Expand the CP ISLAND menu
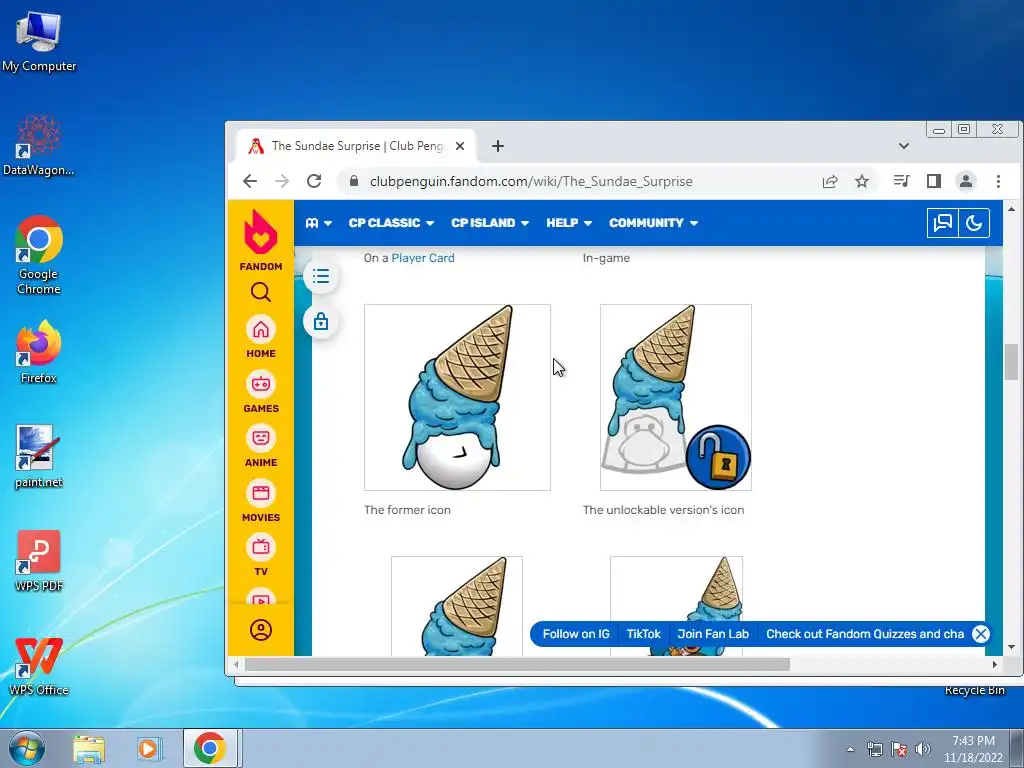The width and height of the screenshot is (1024, 768). (490, 223)
